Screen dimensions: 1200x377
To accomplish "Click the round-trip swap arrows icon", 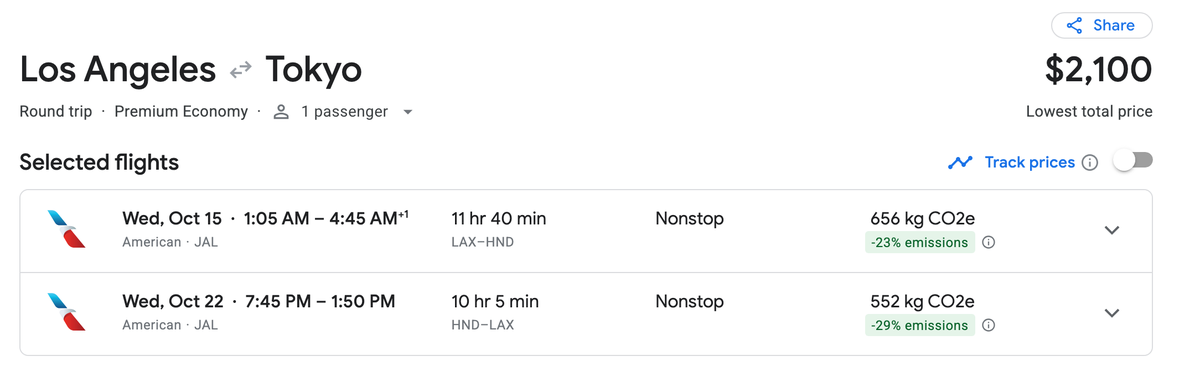I will [240, 70].
